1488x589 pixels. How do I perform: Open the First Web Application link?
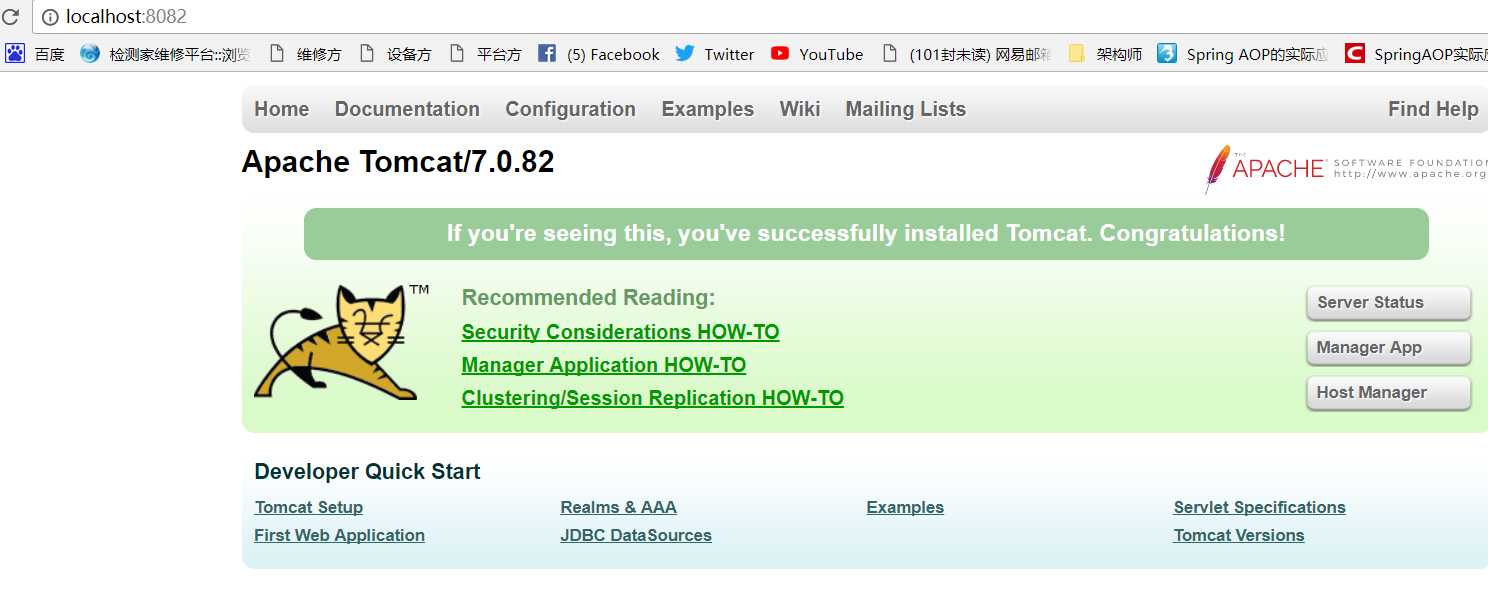click(x=340, y=535)
